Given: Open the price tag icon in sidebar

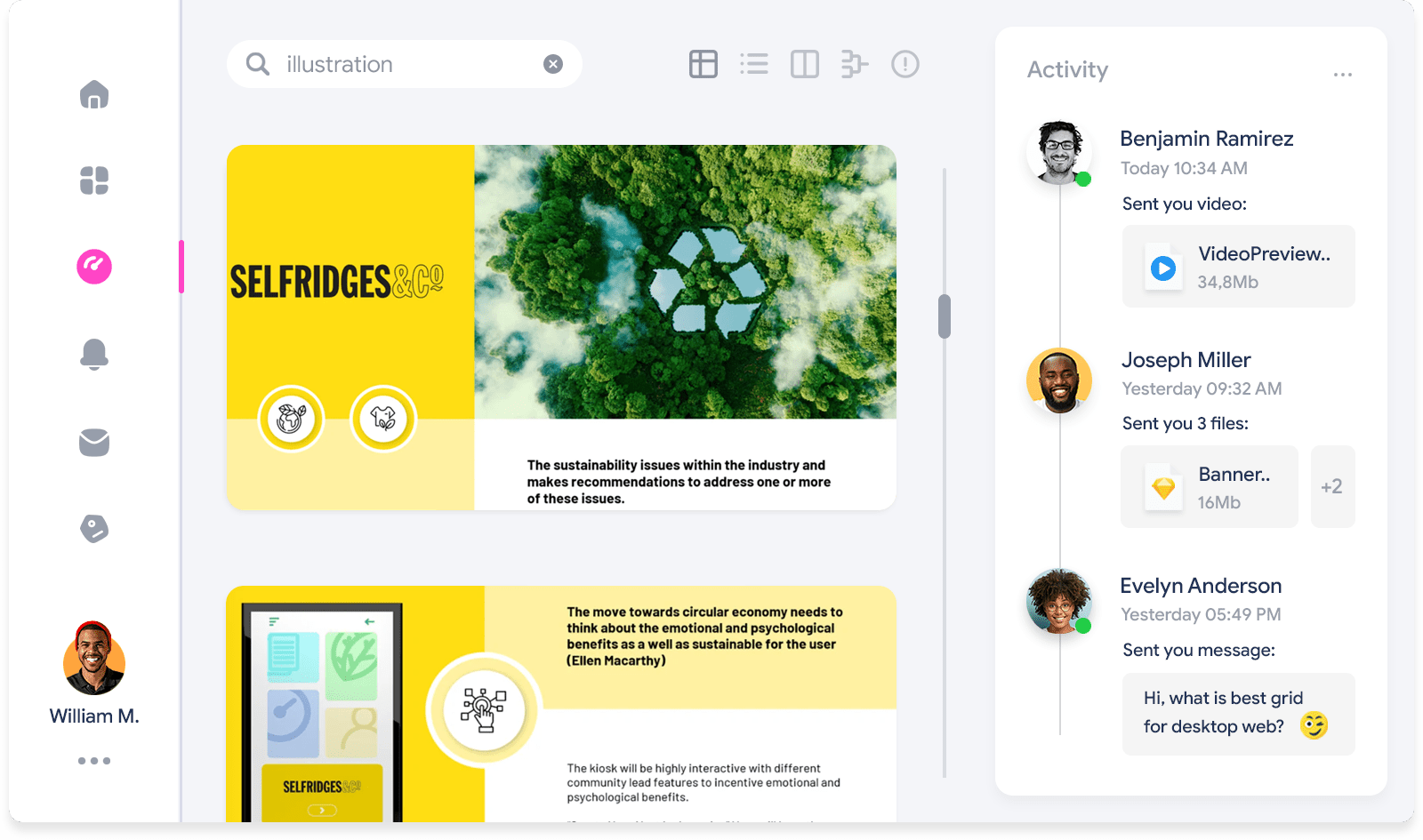Looking at the screenshot, I should point(94,529).
